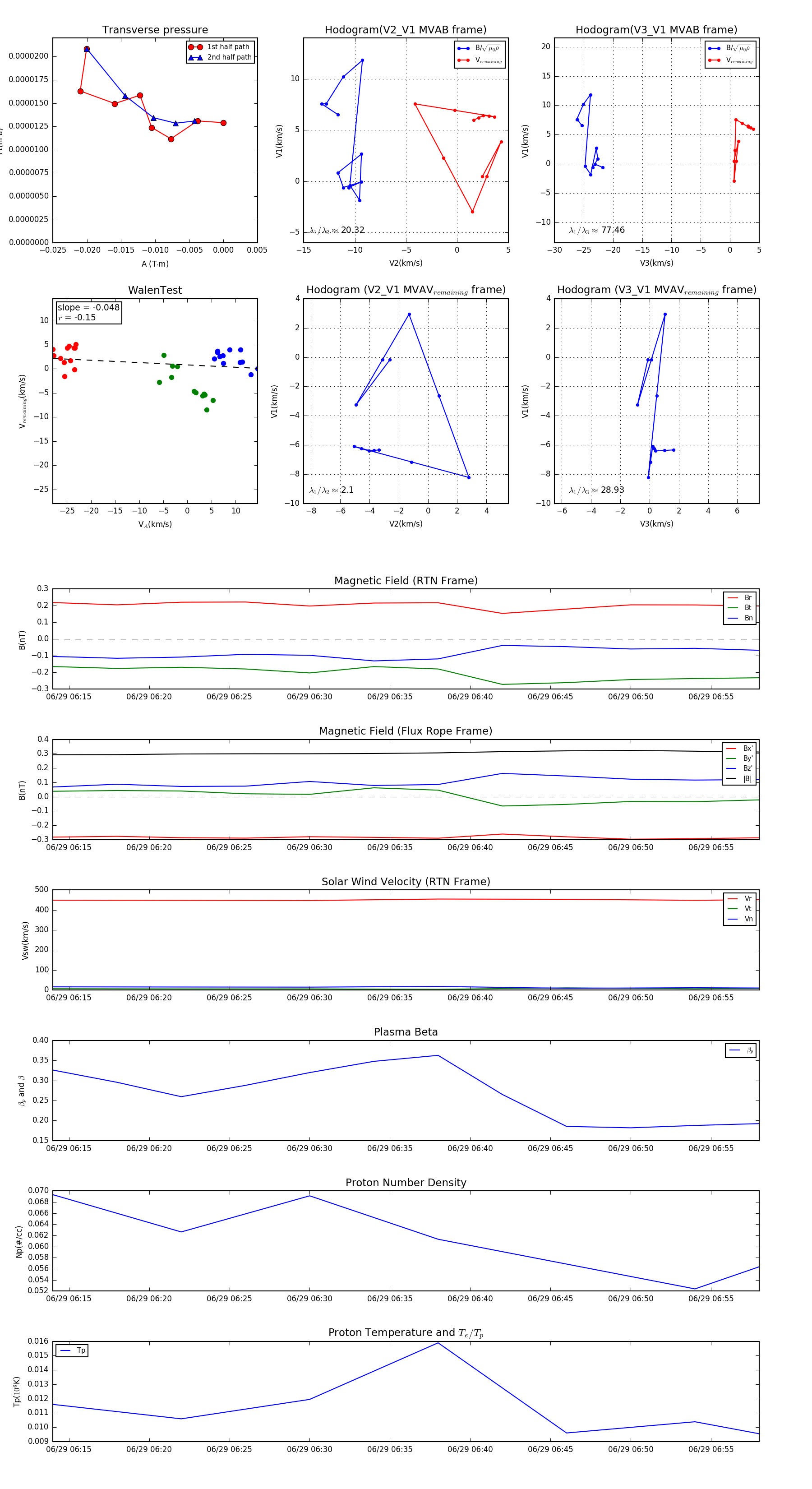Screen dimensions: 812x1489
Task: Click the Proton Number Density title
Action: [x=406, y=1183]
